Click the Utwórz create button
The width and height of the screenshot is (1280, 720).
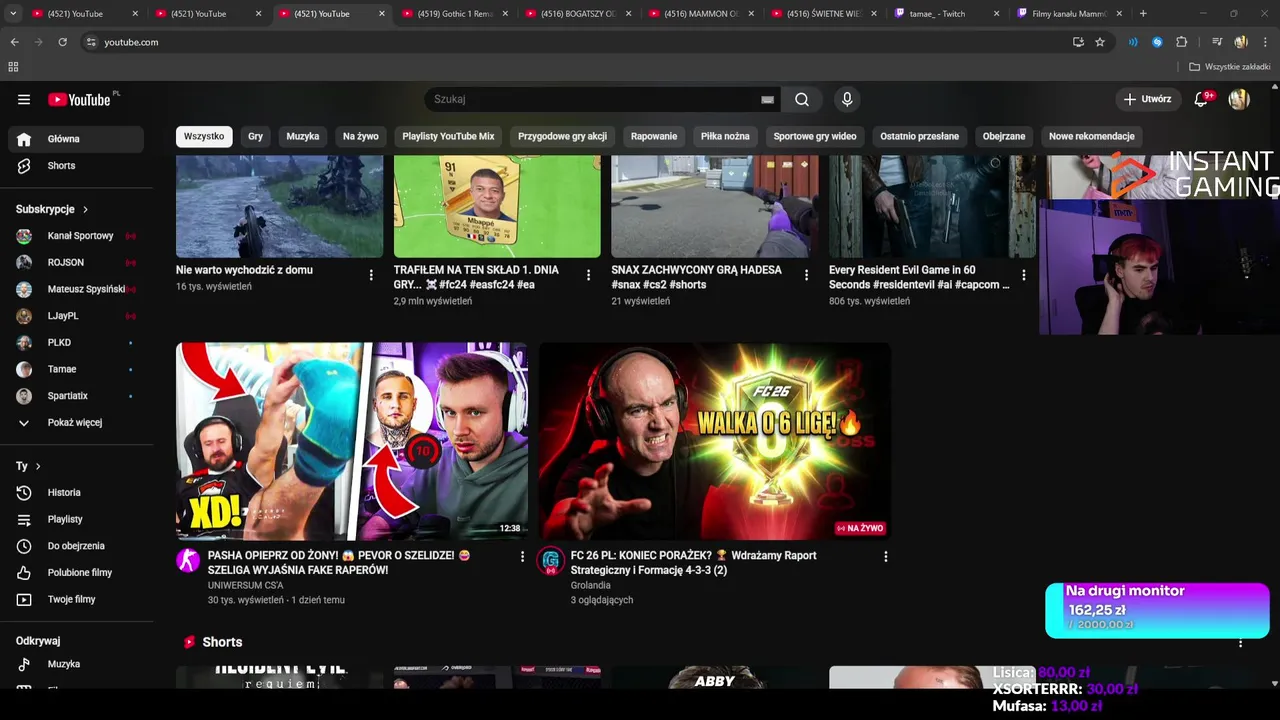coord(1147,99)
